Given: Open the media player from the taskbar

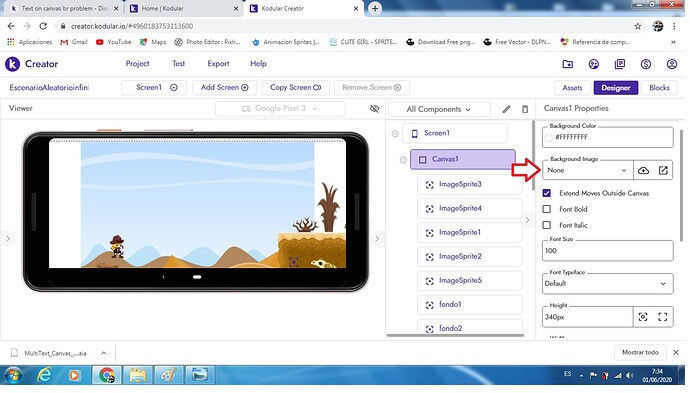Looking at the screenshot, I should point(74,375).
